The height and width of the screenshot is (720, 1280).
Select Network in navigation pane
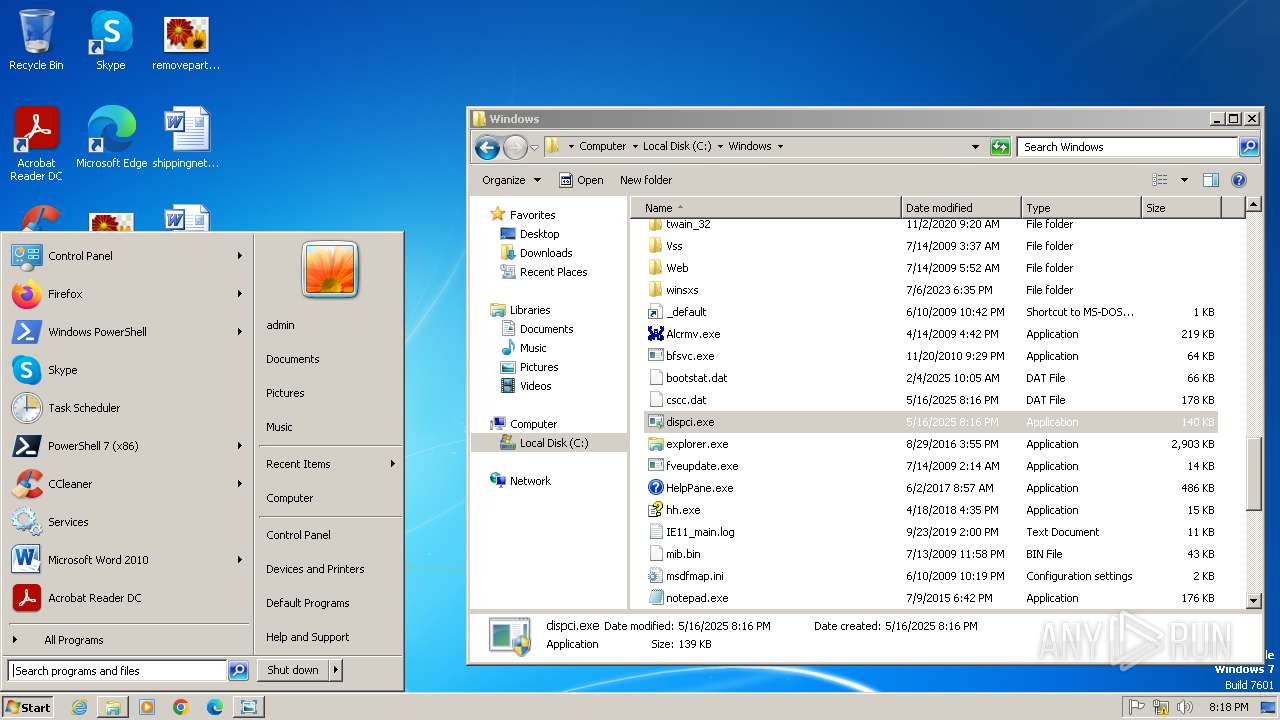tap(520, 481)
